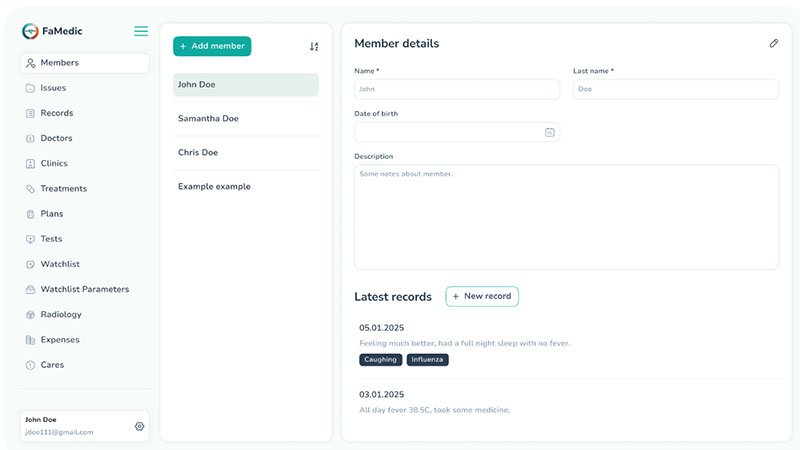Open Expenses in the sidebar

59,340
